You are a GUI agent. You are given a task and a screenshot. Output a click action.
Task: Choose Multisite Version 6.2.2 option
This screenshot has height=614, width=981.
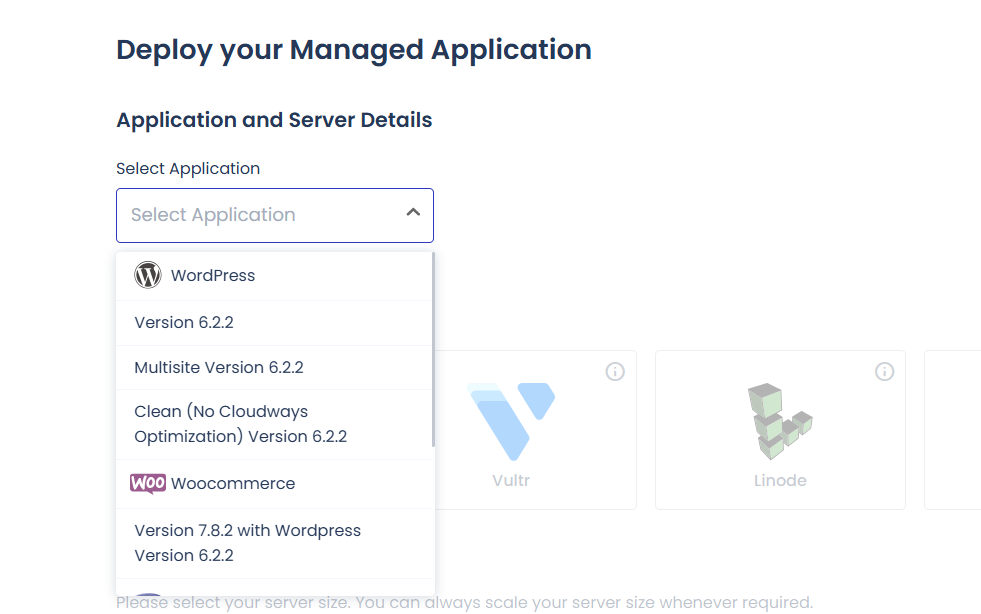click(275, 367)
